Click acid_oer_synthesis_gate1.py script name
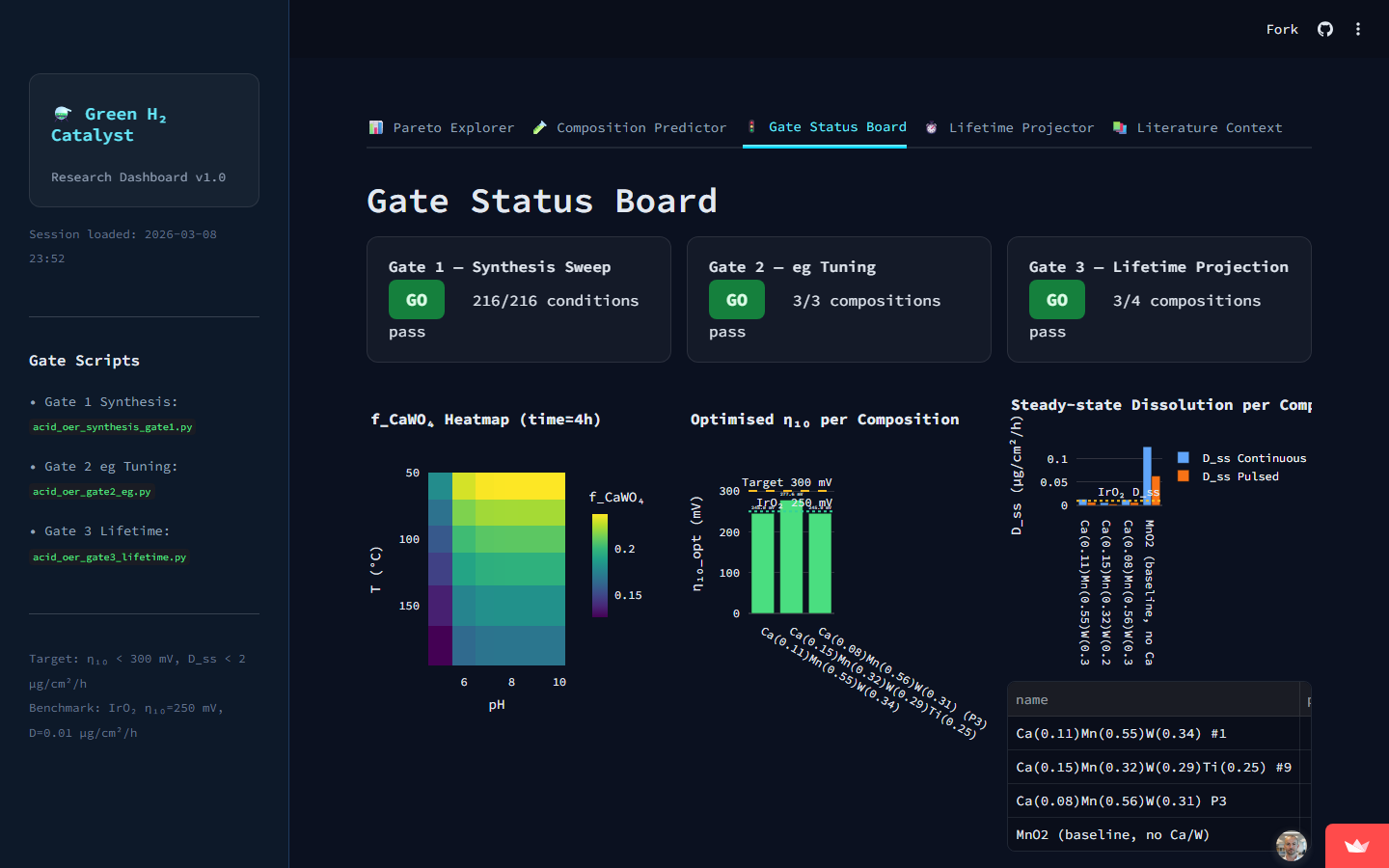Screen dimensions: 1389x868 pos(113,427)
